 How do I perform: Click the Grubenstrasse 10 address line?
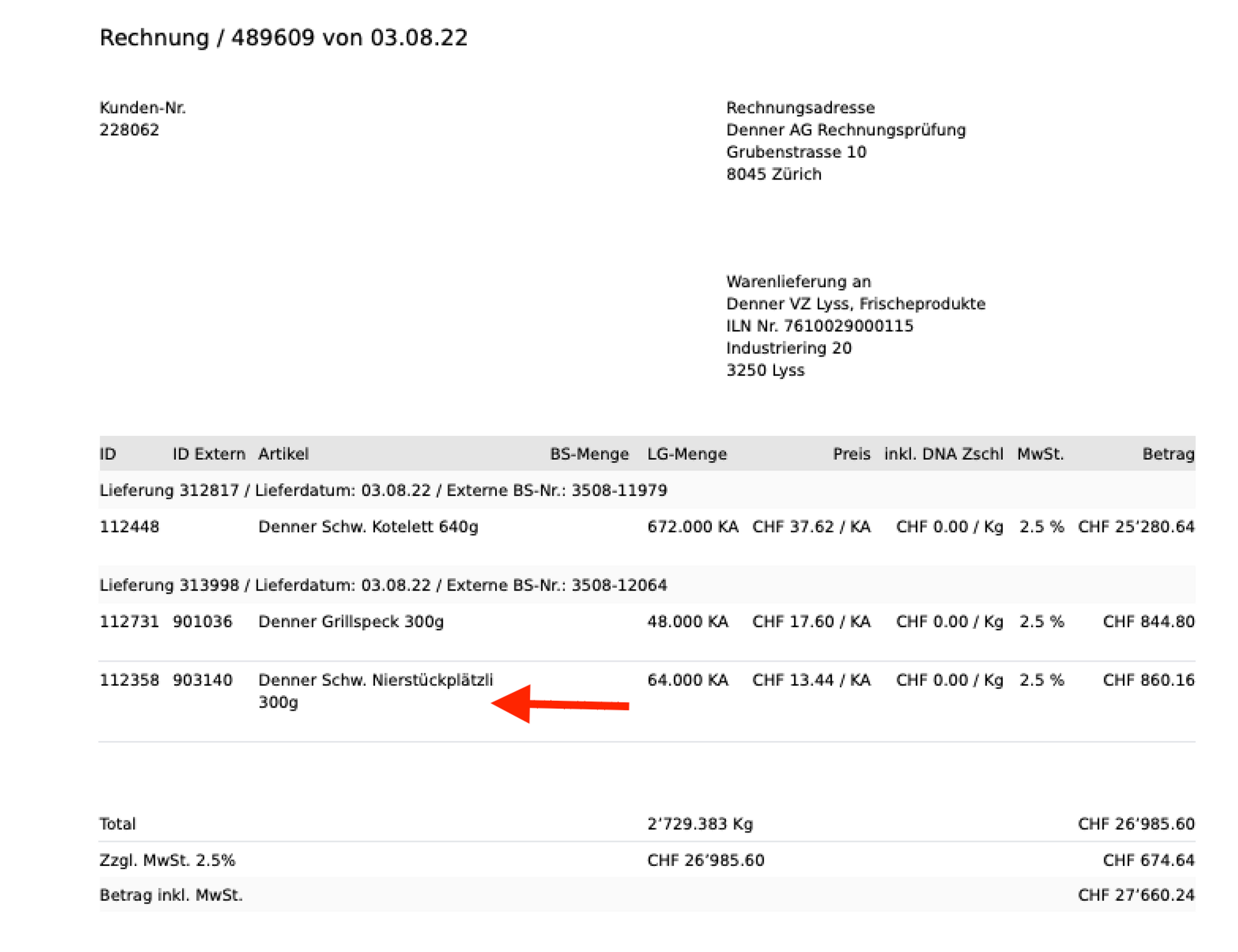coord(795,152)
